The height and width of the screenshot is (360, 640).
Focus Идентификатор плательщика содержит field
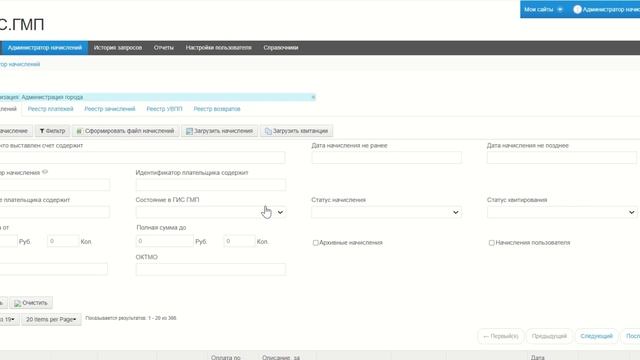click(211, 185)
